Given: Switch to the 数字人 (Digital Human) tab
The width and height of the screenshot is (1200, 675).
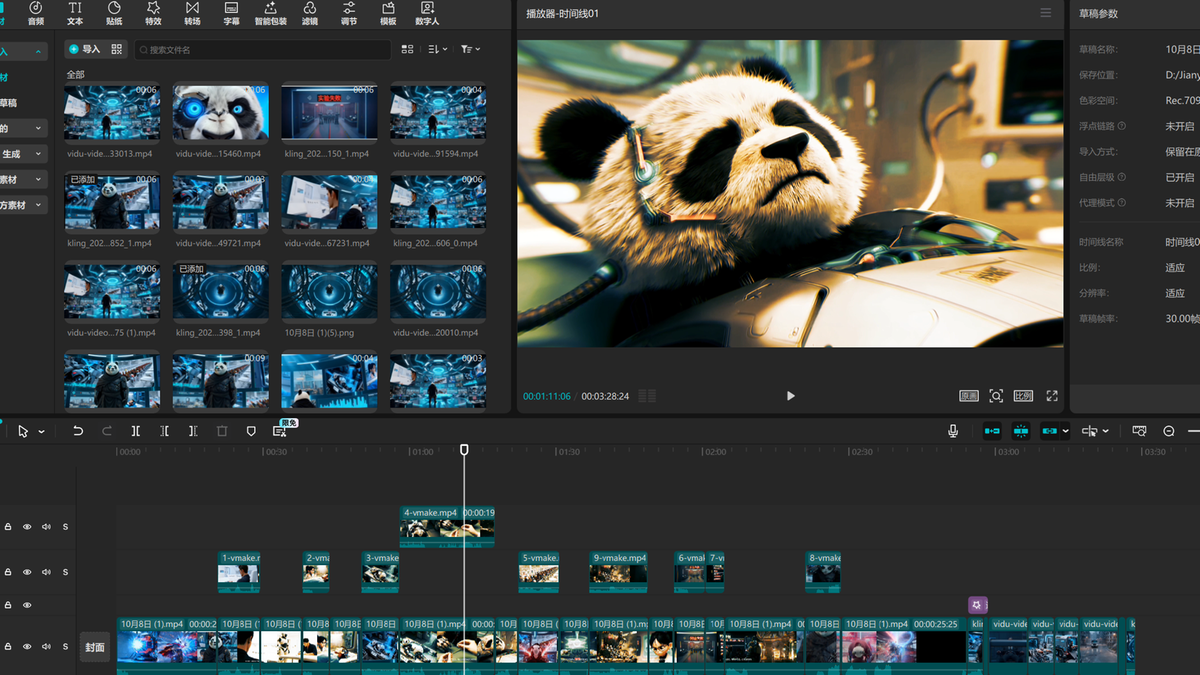Looking at the screenshot, I should pyautogui.click(x=427, y=13).
